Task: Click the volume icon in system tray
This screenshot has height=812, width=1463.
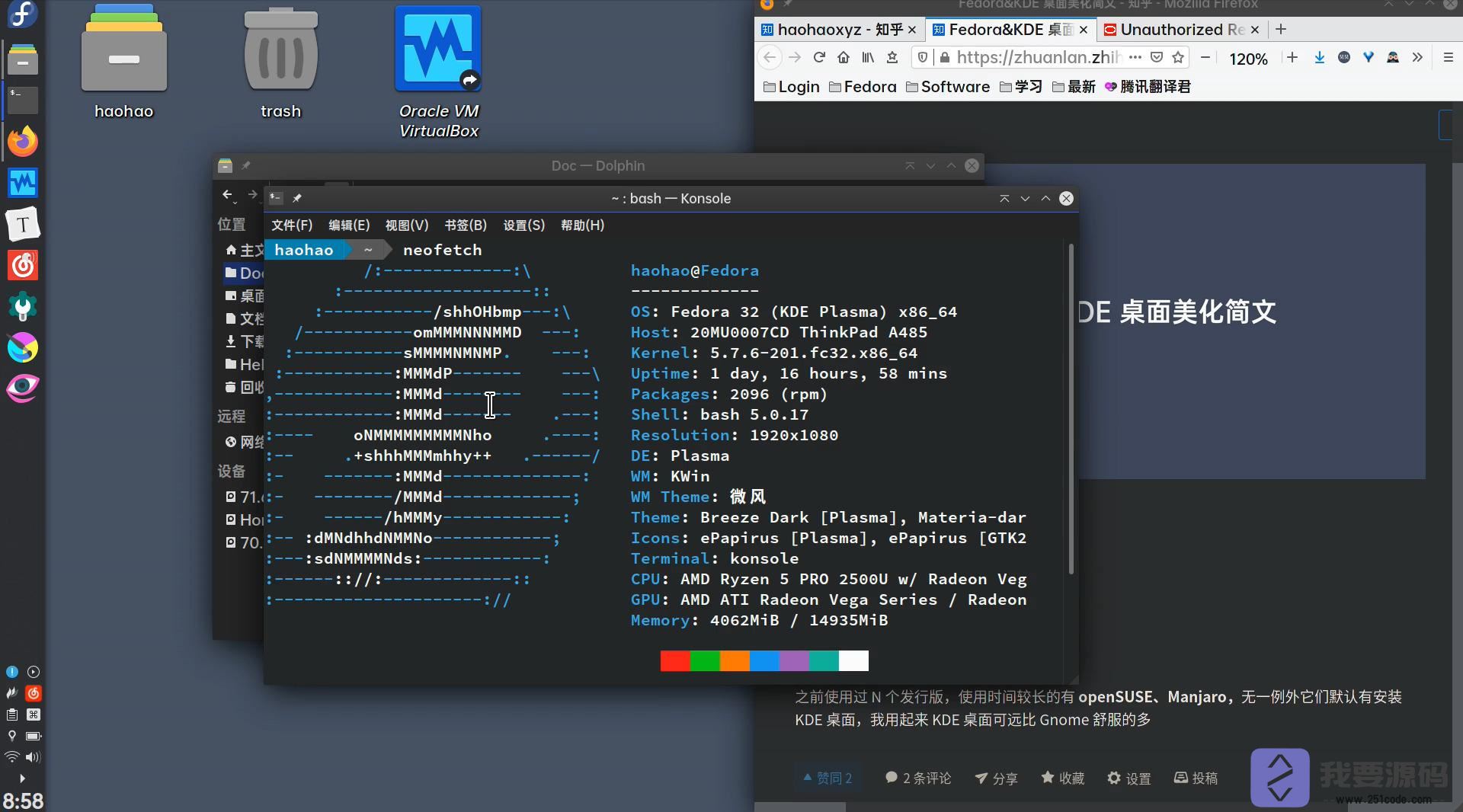Action: (x=33, y=757)
